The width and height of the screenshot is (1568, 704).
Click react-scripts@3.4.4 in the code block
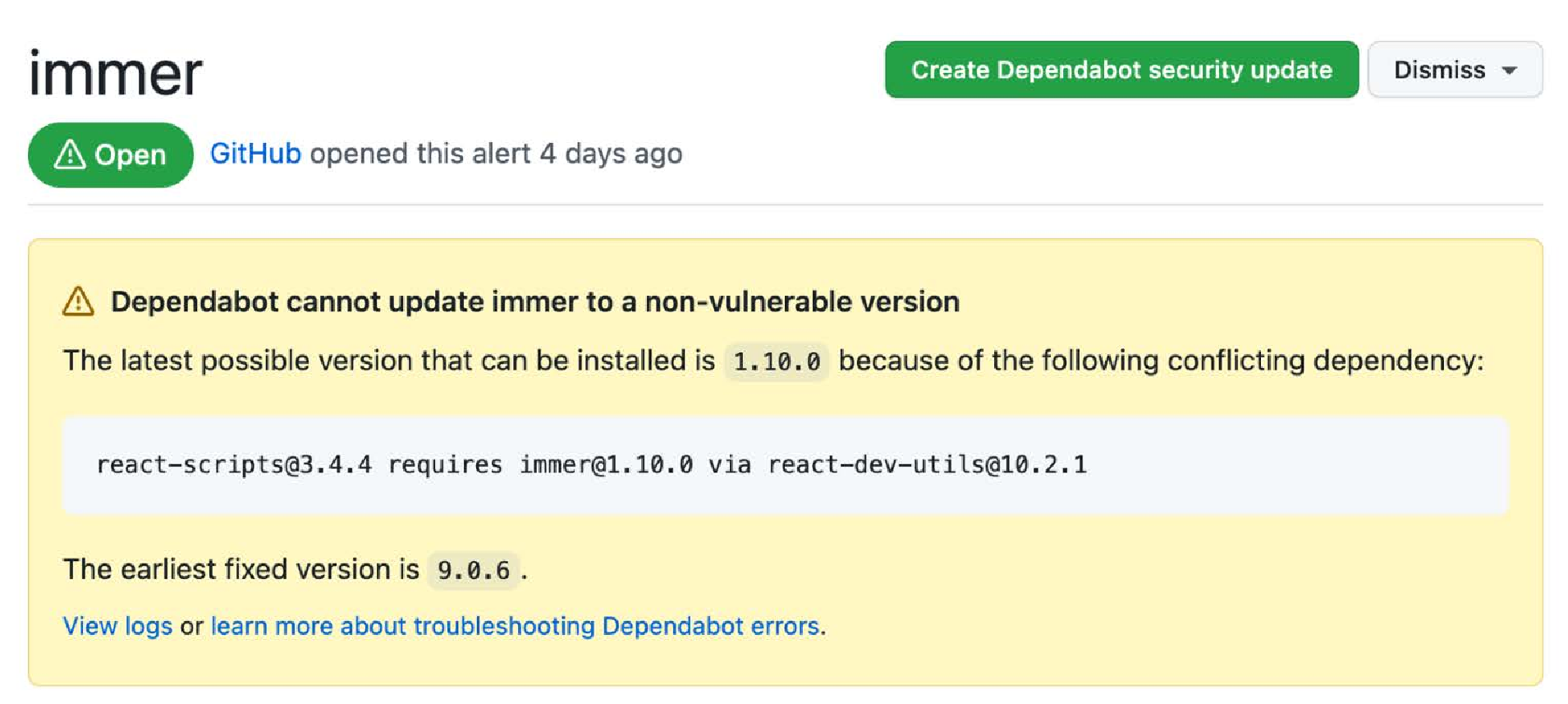[234, 465]
